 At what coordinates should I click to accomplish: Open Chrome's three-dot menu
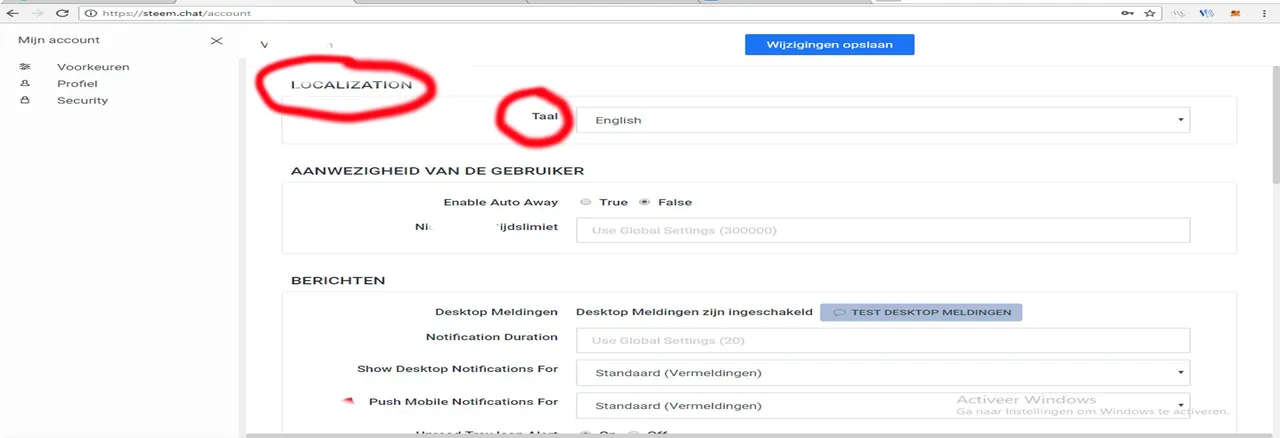(x=1265, y=14)
